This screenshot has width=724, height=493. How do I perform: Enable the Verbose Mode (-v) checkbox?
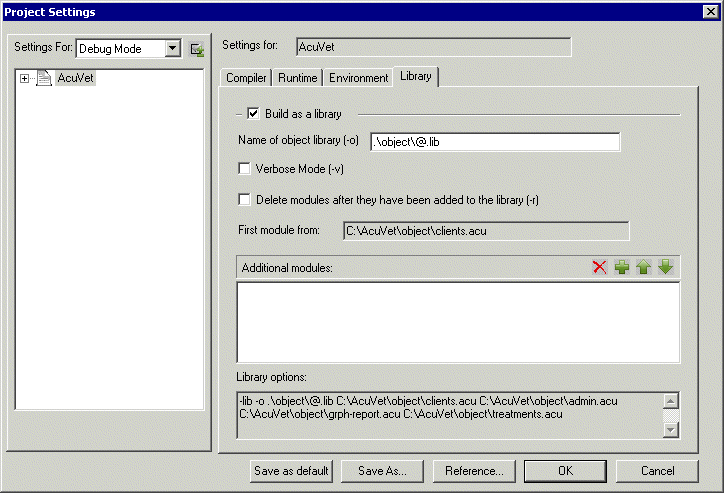(245, 169)
